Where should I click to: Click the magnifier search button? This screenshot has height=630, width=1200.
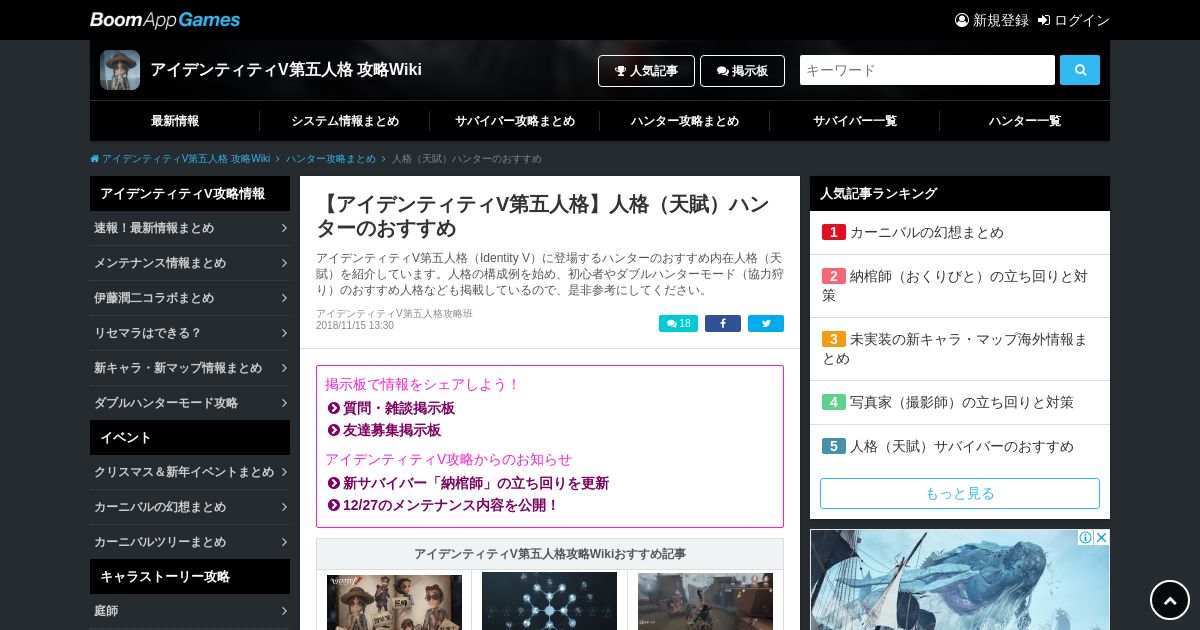coord(1080,70)
